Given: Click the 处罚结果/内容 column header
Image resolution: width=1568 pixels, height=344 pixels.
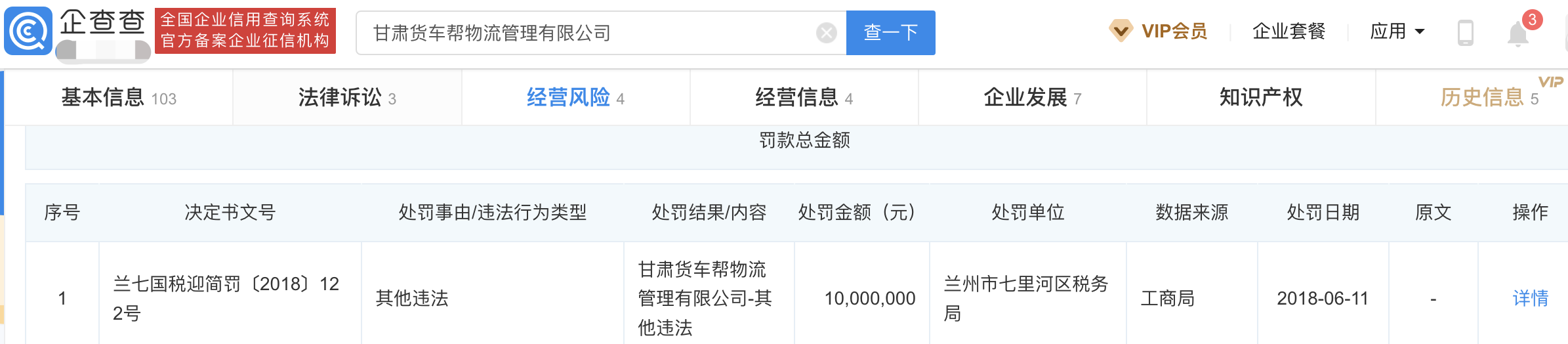Looking at the screenshot, I should point(709,212).
